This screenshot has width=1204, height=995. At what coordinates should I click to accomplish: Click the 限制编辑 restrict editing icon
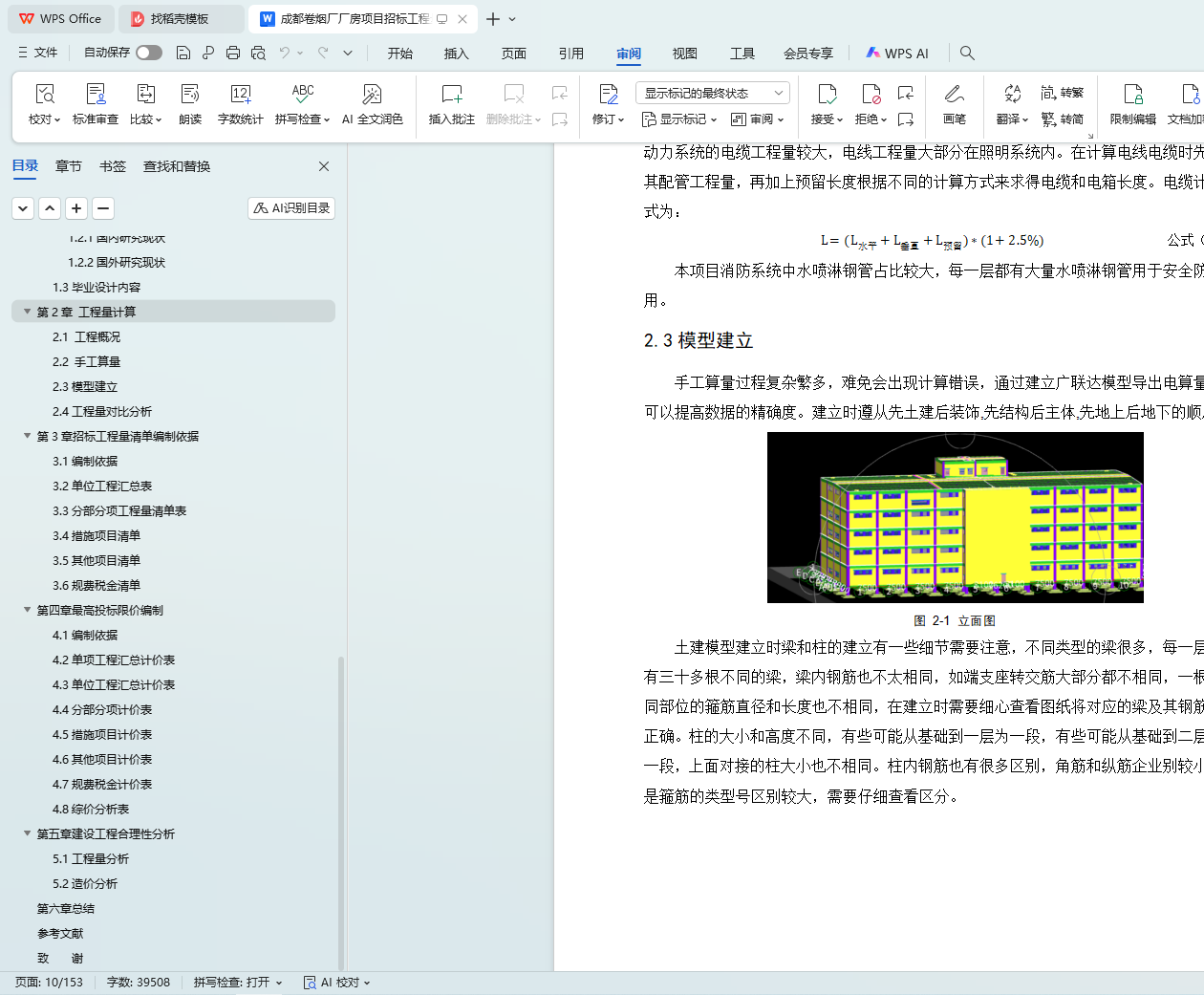(x=1132, y=103)
